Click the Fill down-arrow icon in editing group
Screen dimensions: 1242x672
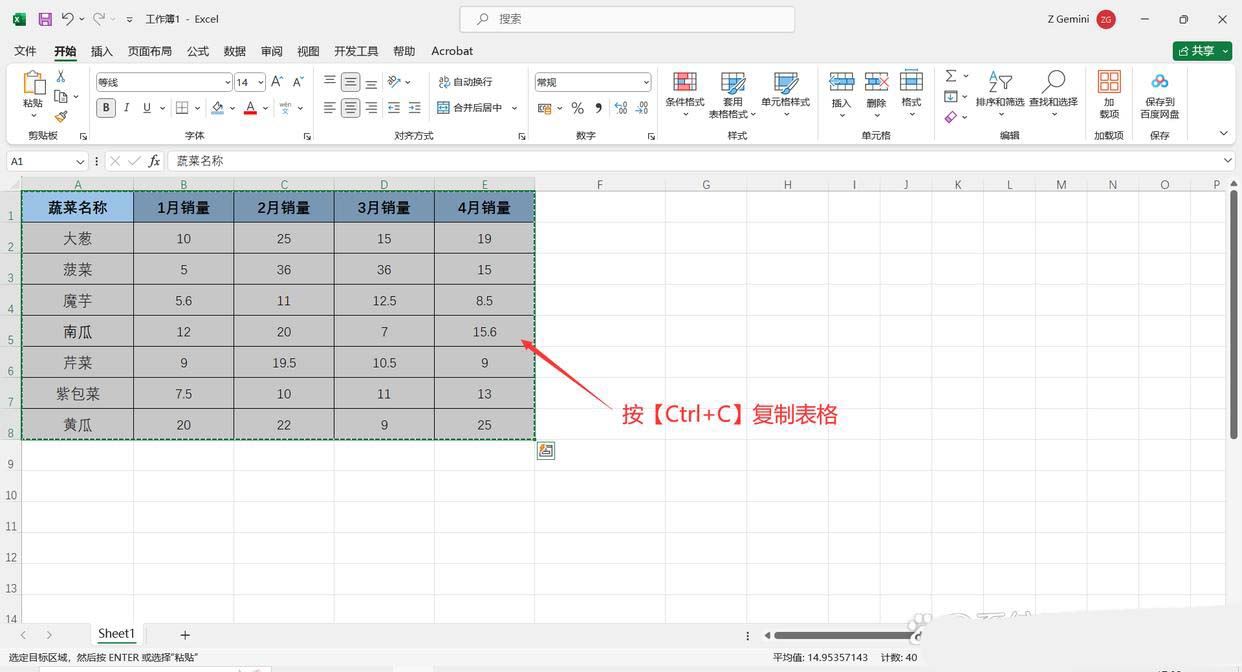(x=951, y=96)
